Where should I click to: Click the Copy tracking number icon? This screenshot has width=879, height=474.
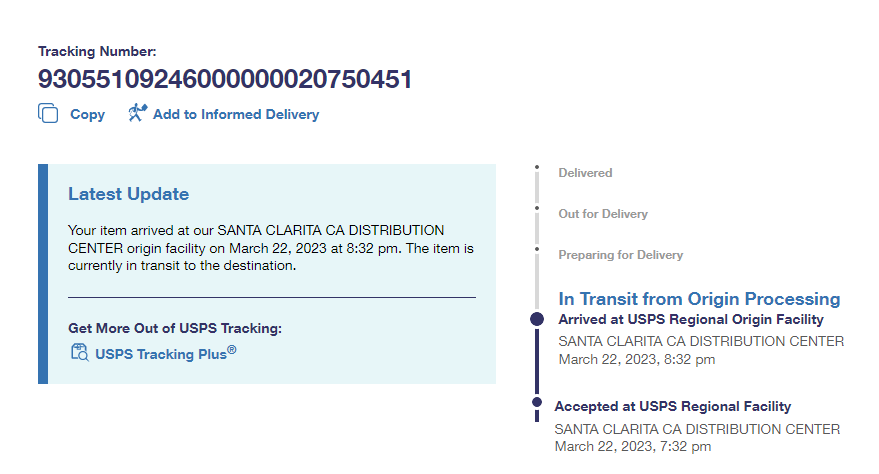[48, 114]
